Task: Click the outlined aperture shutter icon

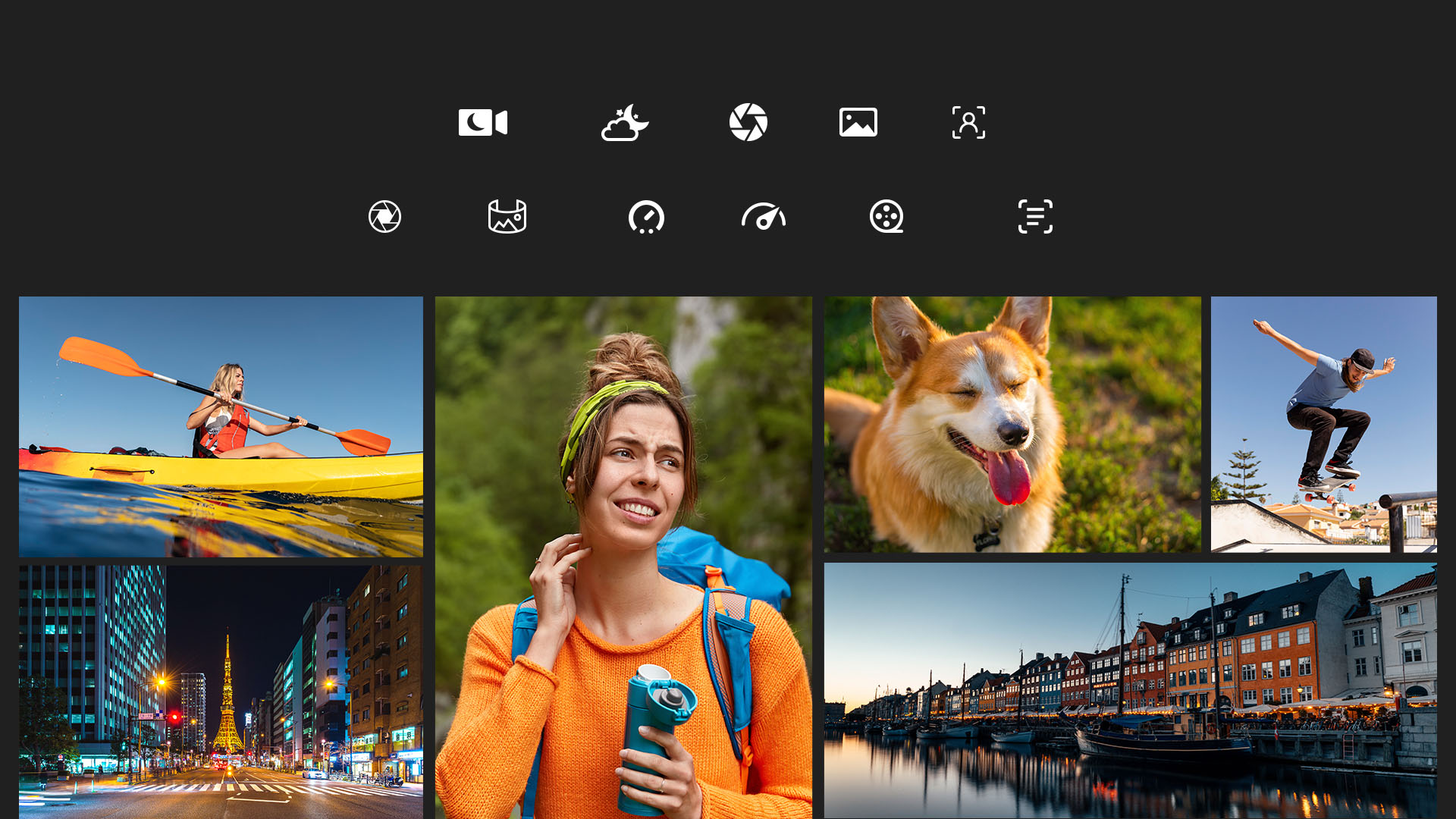Action: click(384, 217)
